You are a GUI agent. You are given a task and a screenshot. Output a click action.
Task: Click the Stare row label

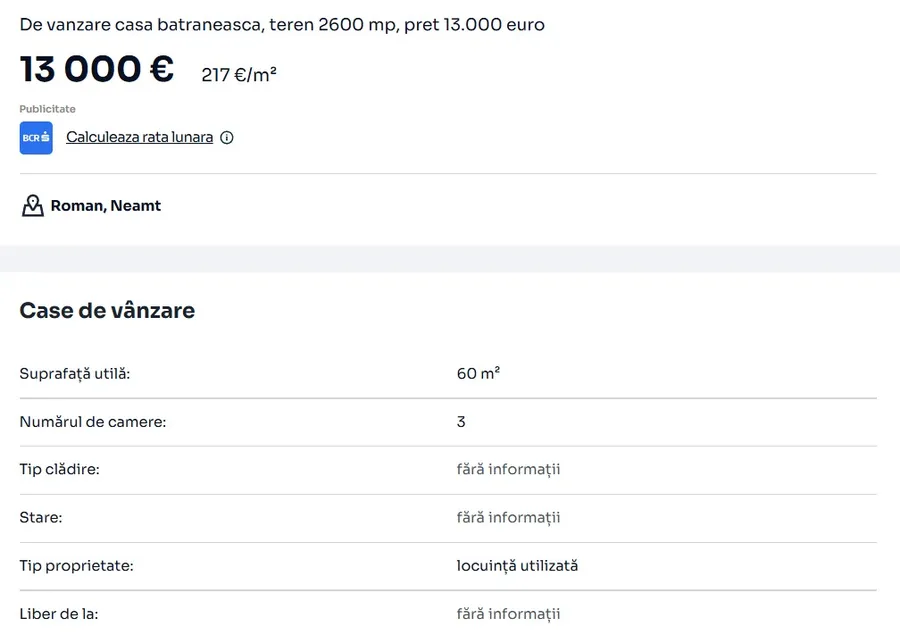pyautogui.click(x=41, y=518)
